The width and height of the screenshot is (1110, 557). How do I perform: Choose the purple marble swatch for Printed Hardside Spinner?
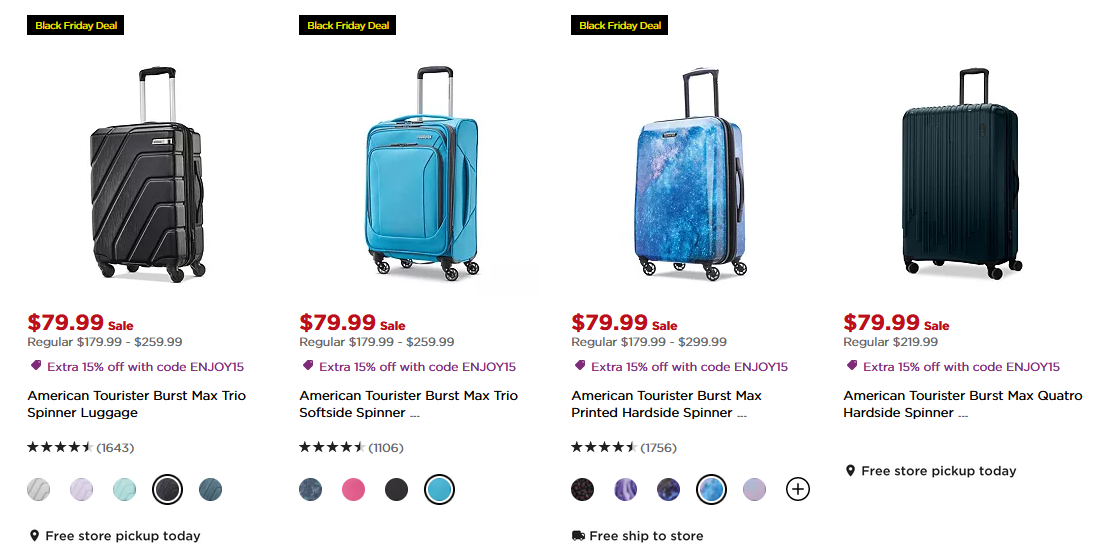626,489
